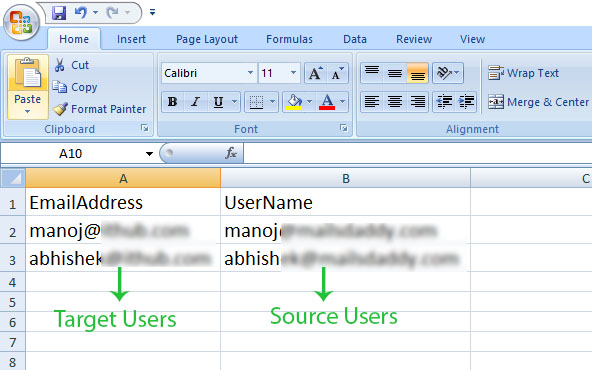
Task: Open the undo history dropdown arrow
Action: 96,13
